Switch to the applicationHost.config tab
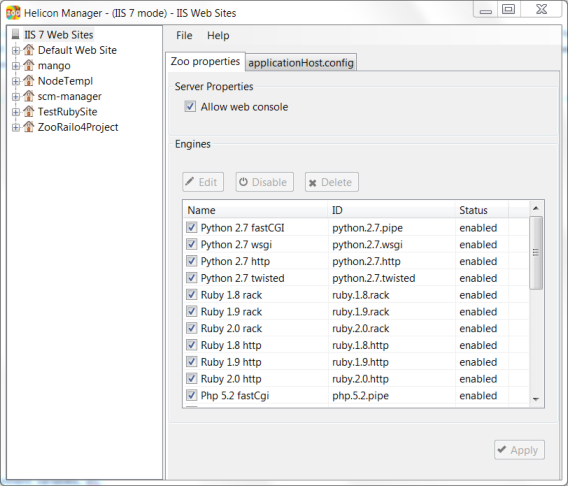 (x=301, y=63)
